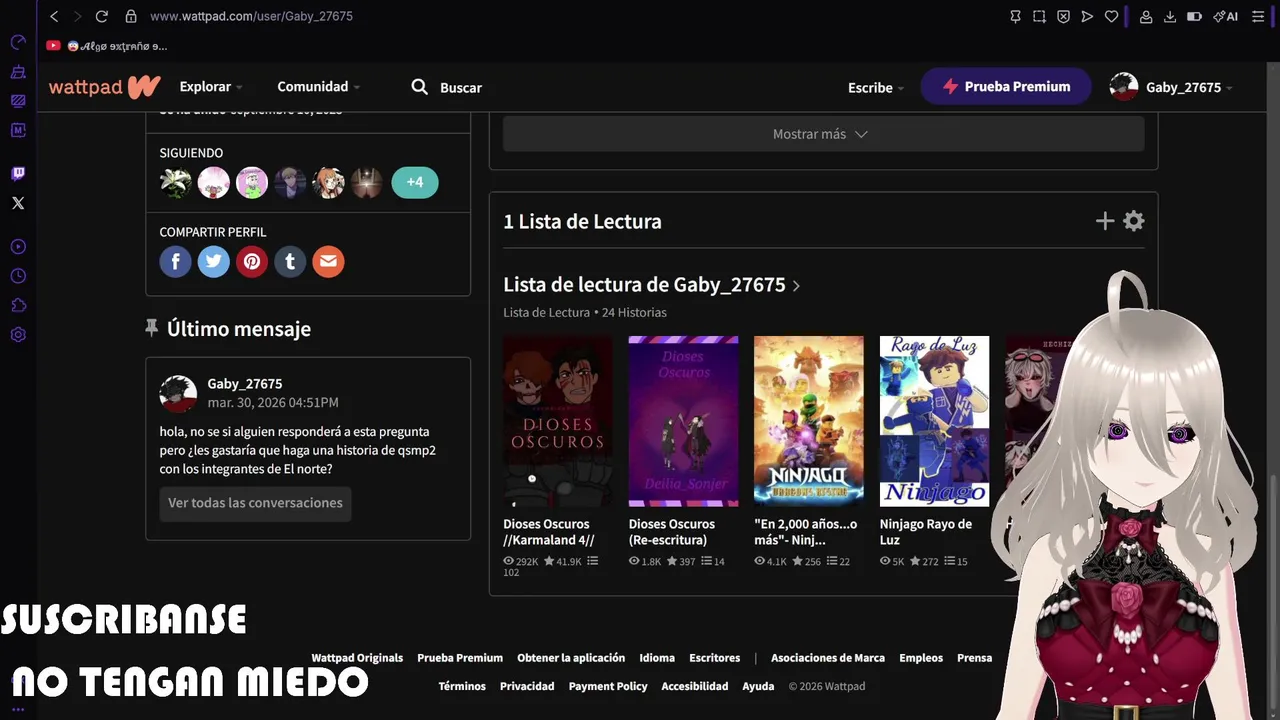The image size is (1280, 720).
Task: Open the Idioma footer link
Action: (657, 658)
